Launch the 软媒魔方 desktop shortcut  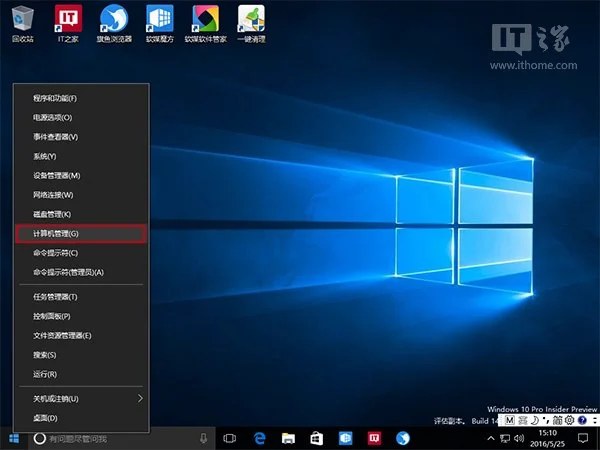pyautogui.click(x=160, y=24)
